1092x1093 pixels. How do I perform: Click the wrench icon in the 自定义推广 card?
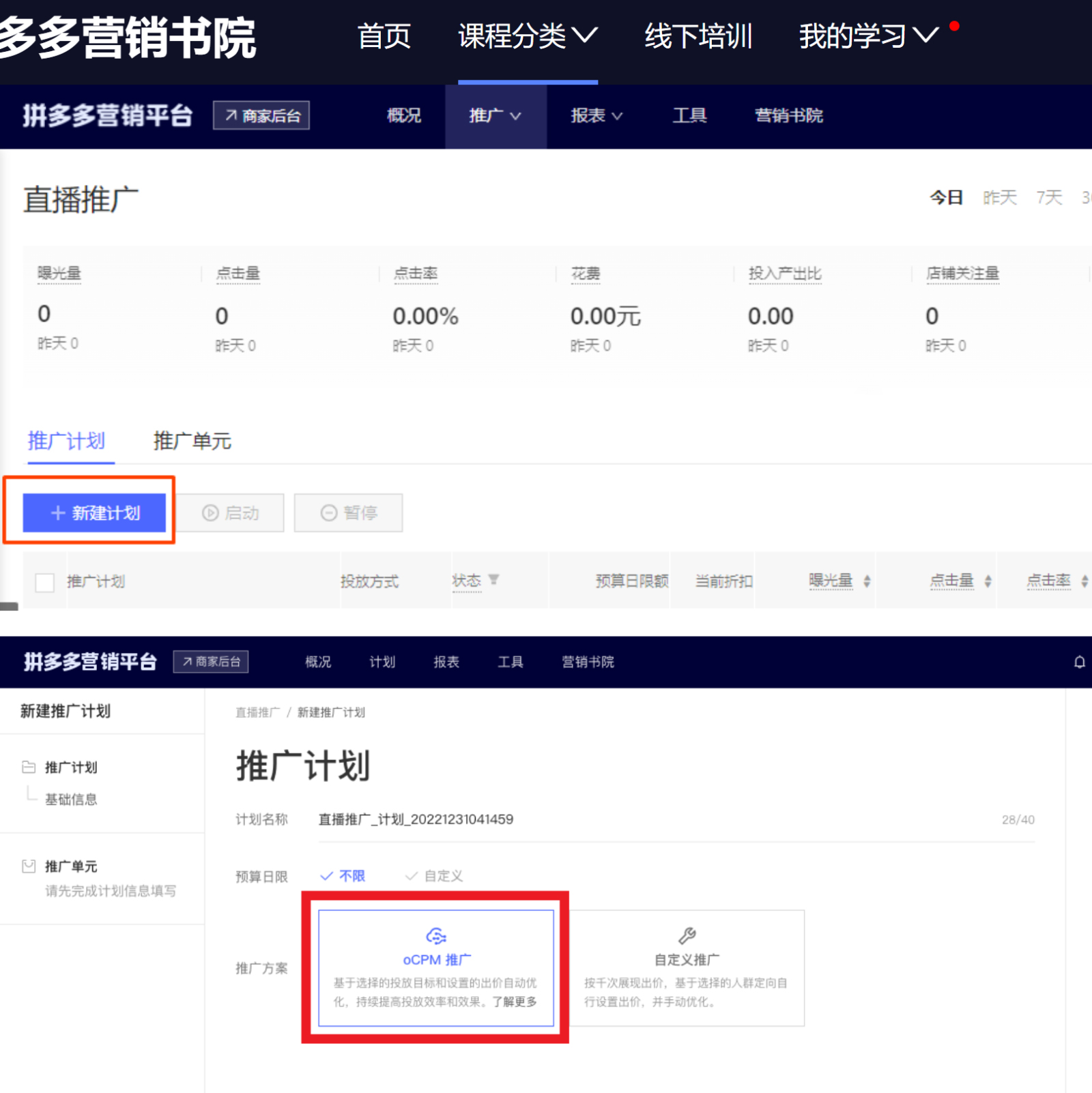pyautogui.click(x=687, y=936)
